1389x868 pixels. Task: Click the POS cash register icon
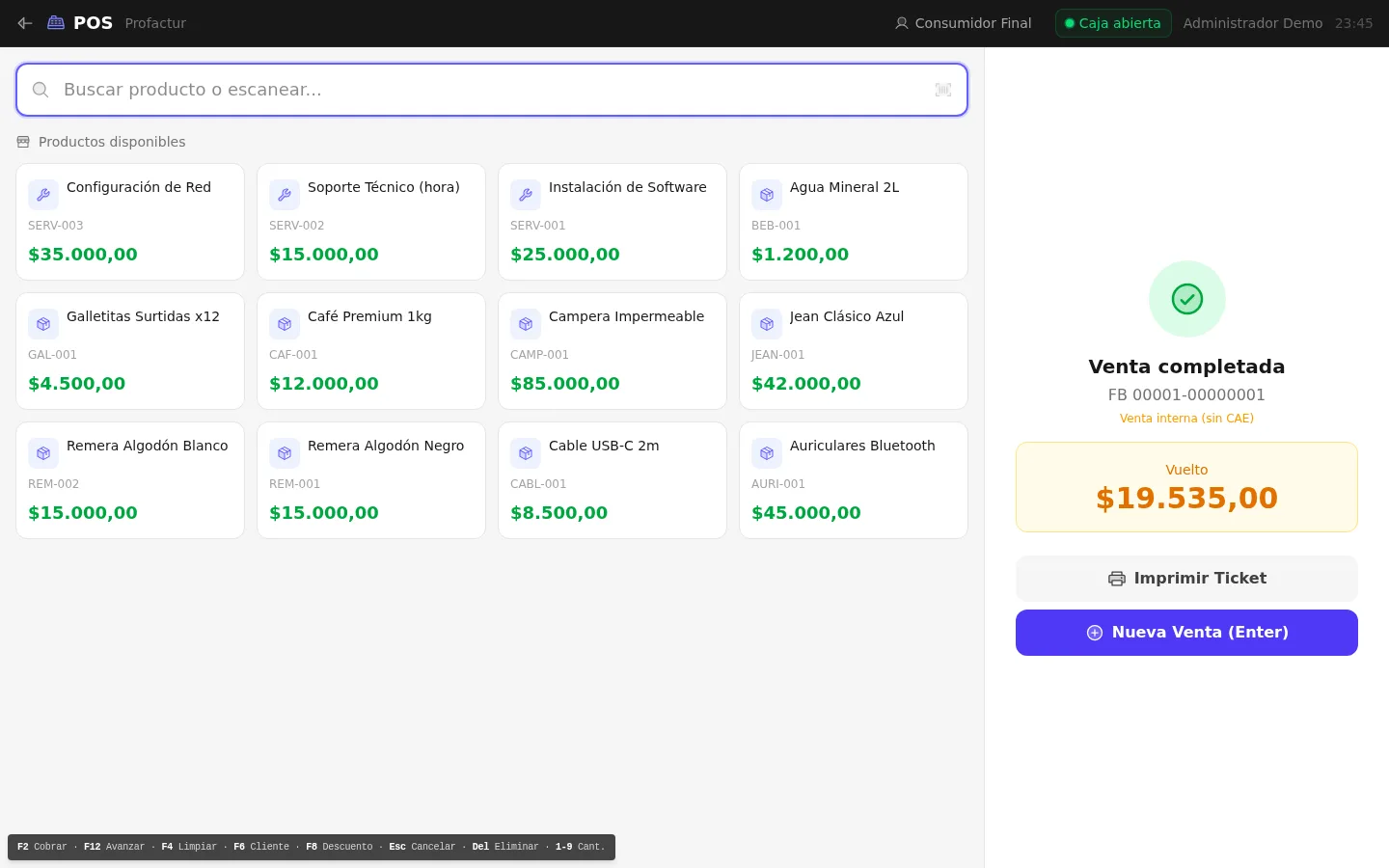[56, 23]
